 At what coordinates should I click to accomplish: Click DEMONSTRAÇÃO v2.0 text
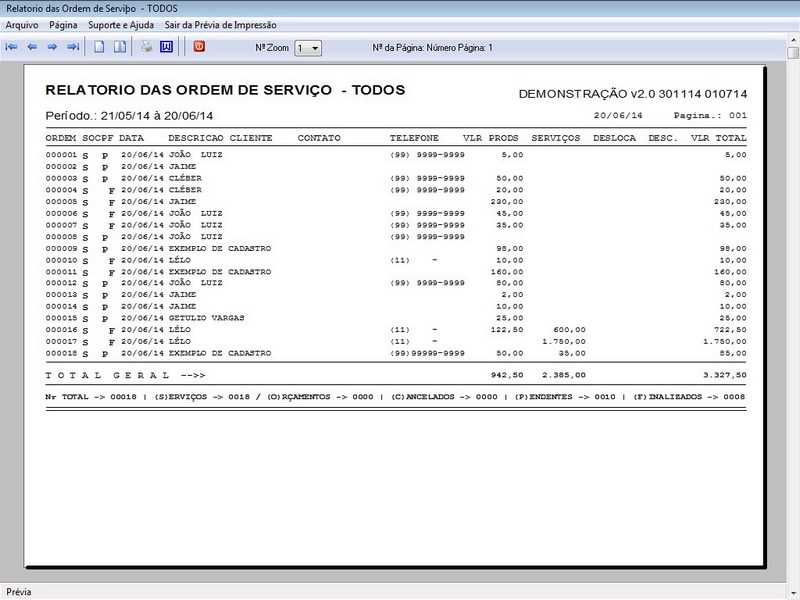click(x=587, y=94)
